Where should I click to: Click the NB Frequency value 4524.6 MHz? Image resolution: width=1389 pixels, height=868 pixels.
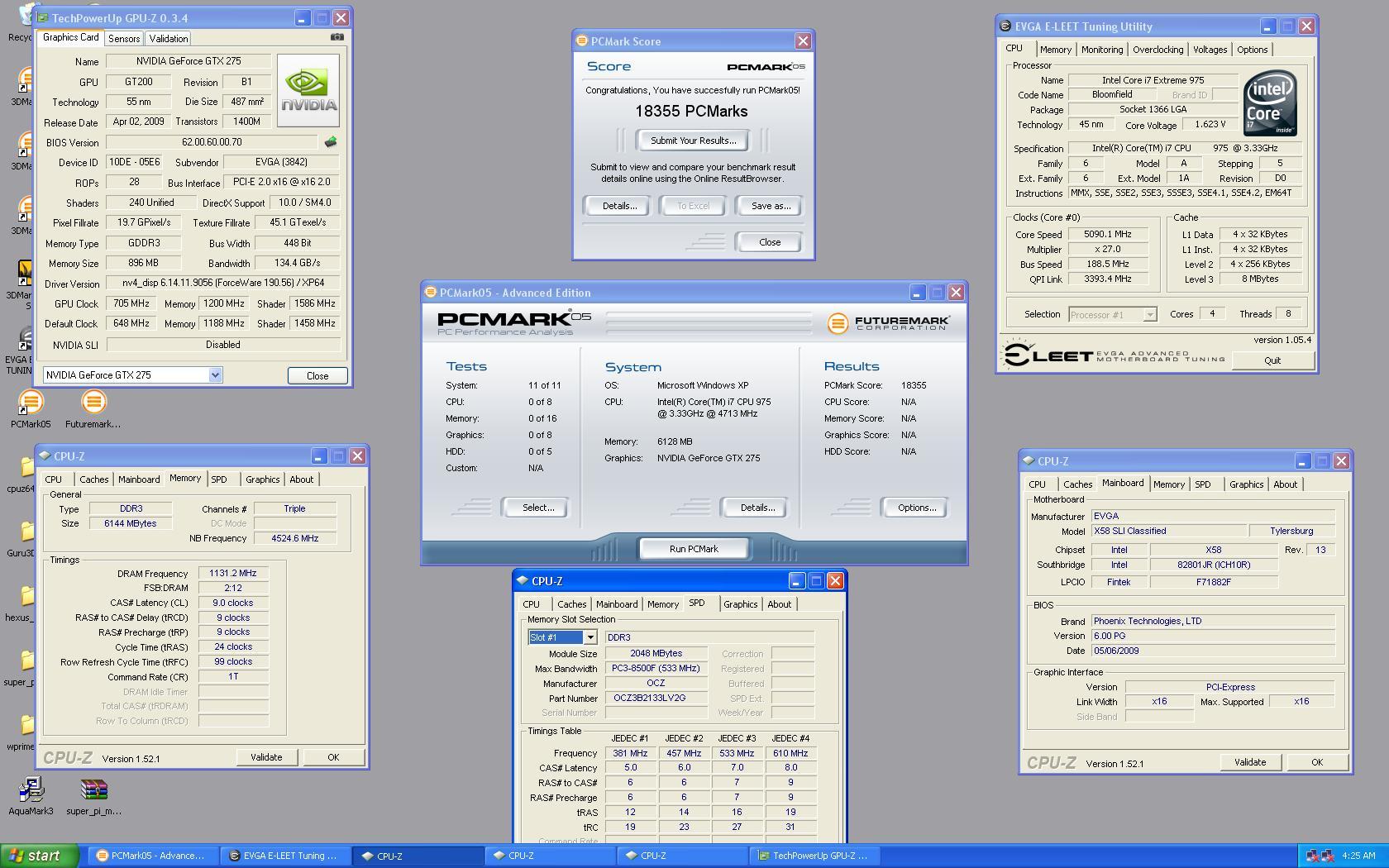[x=294, y=538]
